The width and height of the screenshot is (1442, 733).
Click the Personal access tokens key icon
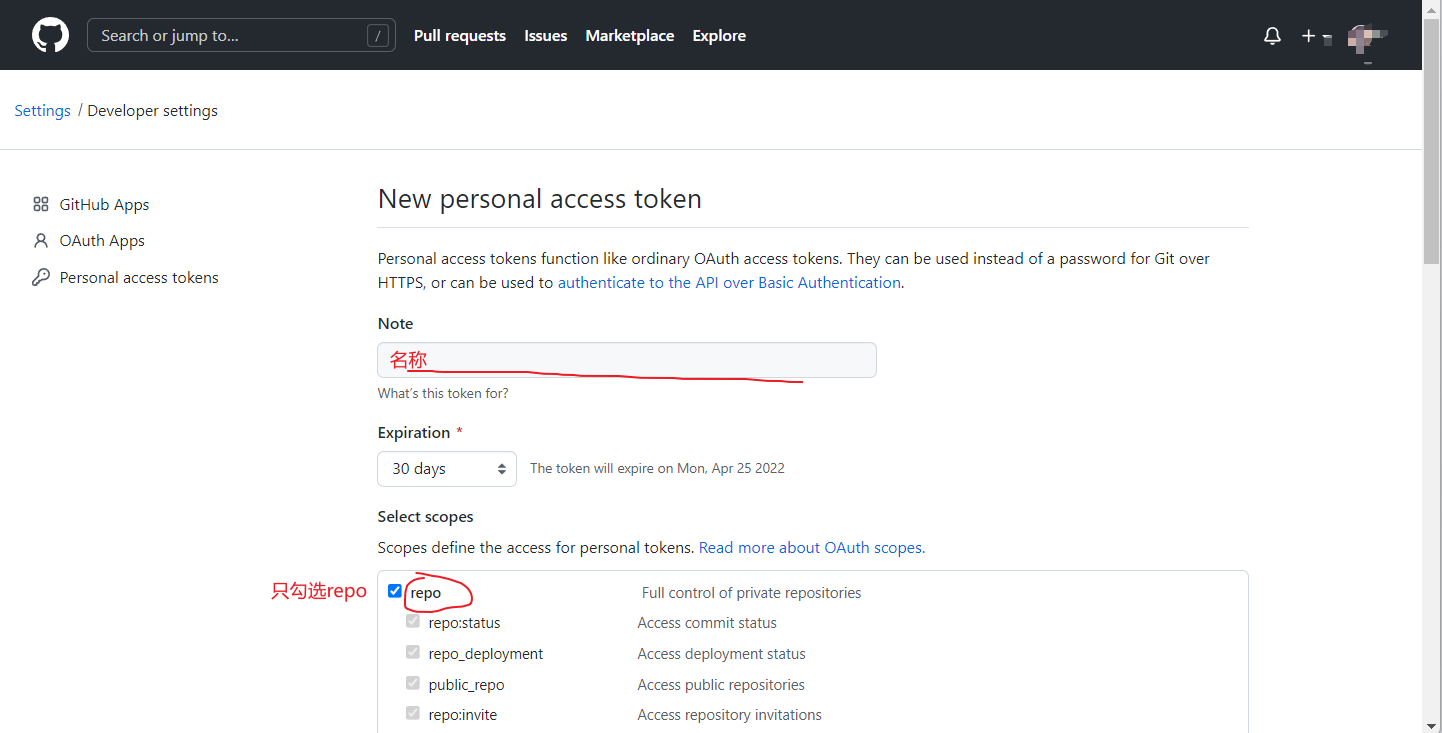pyautogui.click(x=41, y=278)
